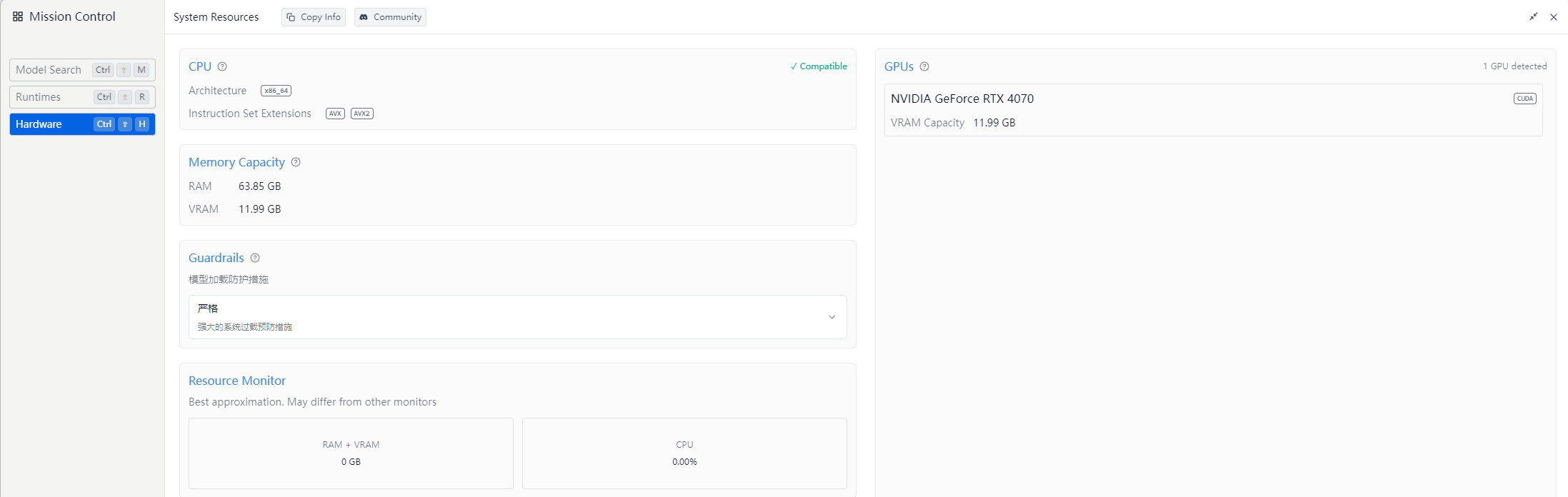This screenshot has width=1568, height=497.
Task: Click the Mission Control grid icon
Action: coord(18,16)
